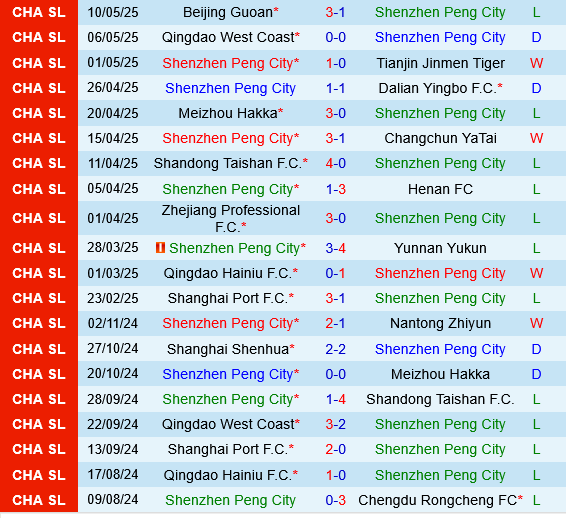566x518 pixels.
Task: Open Yunnan Yukun team link
Action: [440, 248]
